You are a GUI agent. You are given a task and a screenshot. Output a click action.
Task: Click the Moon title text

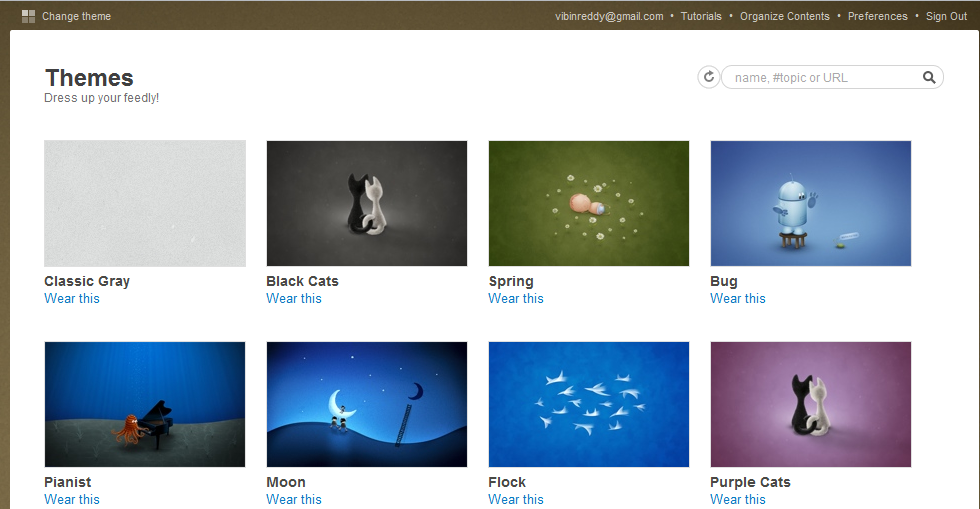286,482
